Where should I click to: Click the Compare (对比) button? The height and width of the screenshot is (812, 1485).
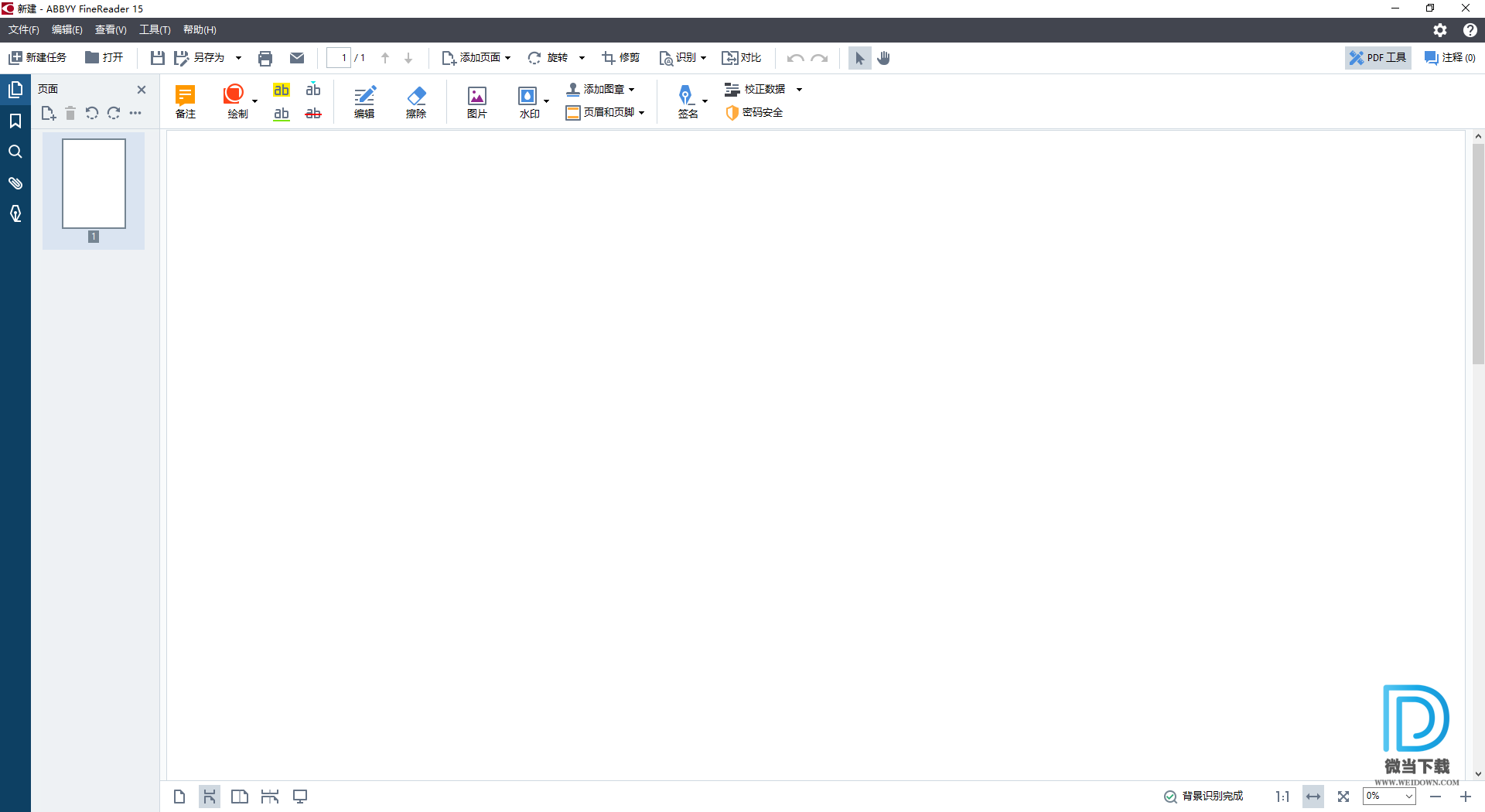(741, 58)
